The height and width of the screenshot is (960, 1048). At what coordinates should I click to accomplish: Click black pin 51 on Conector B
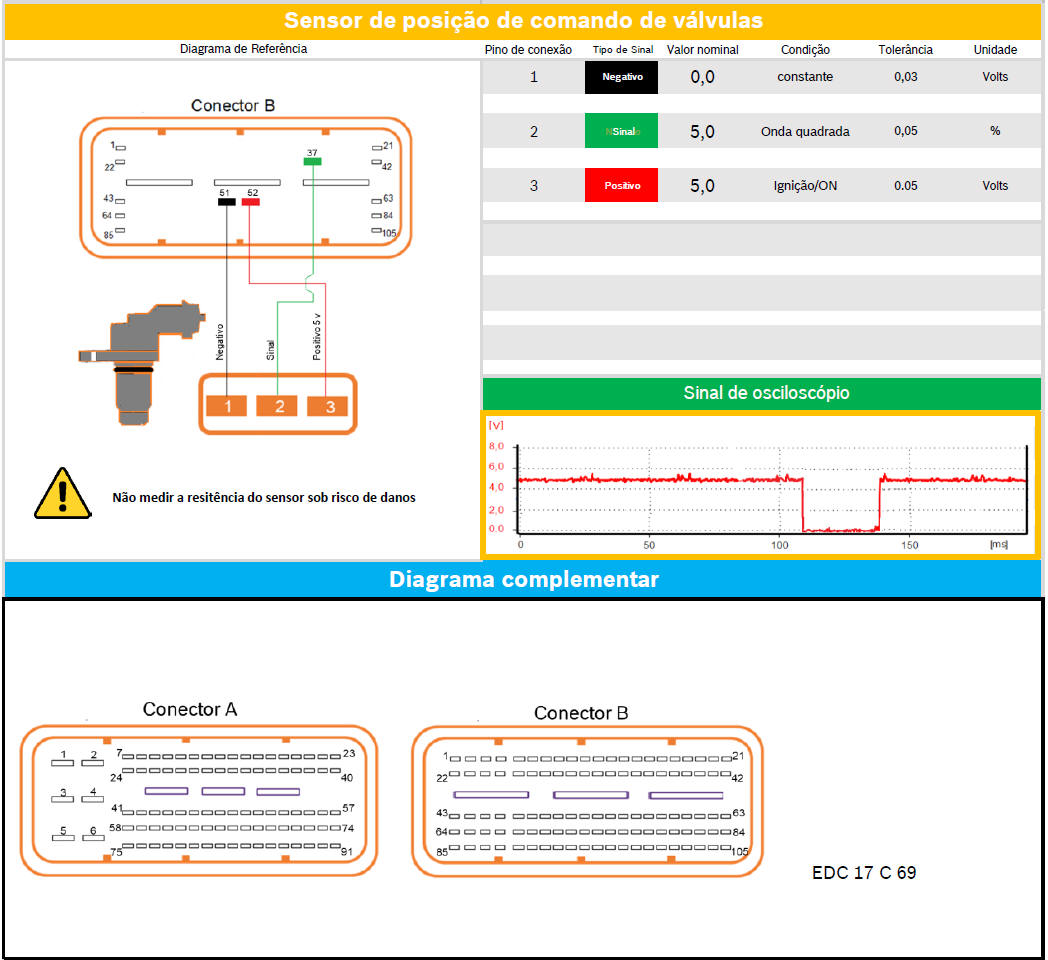(x=227, y=202)
